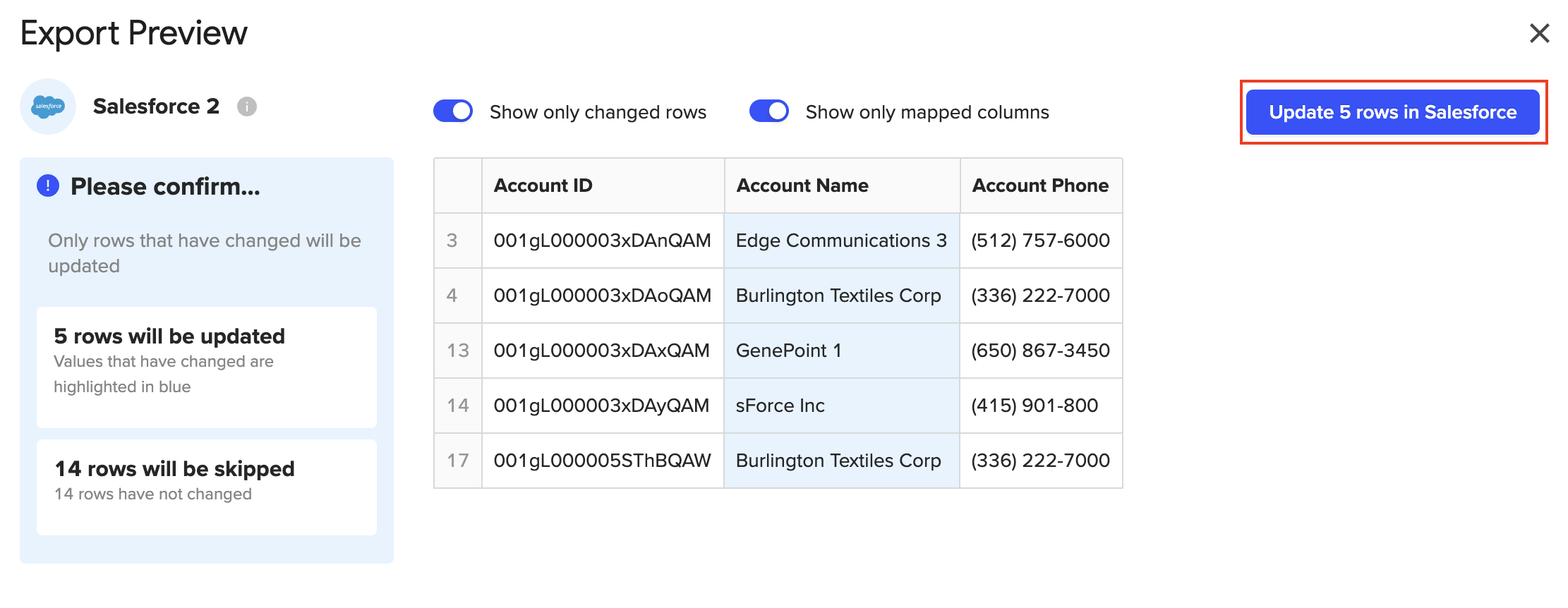This screenshot has height=608, width=1568.
Task: Select the Account Name column header
Action: point(802,186)
